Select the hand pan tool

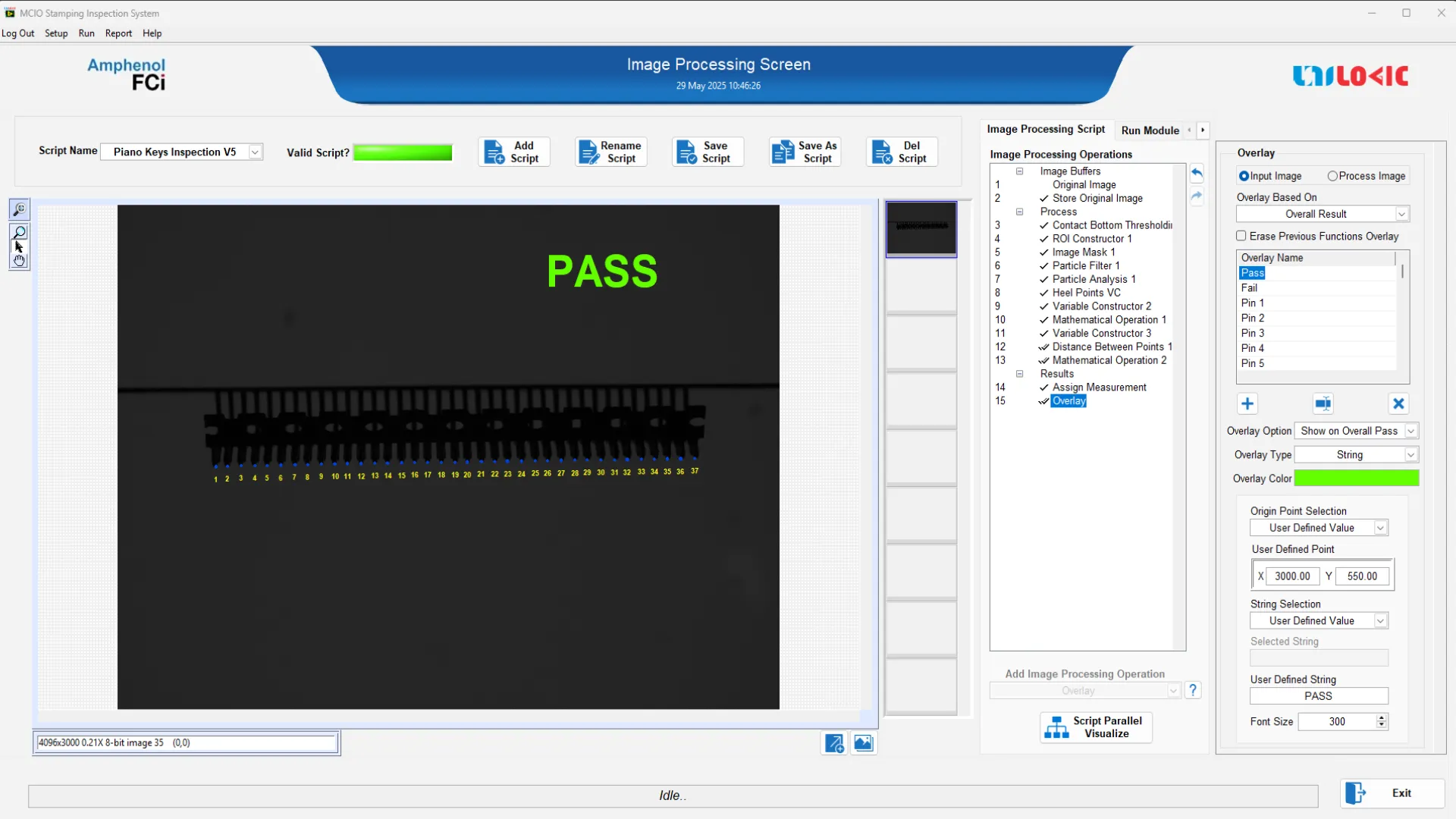pos(20,261)
